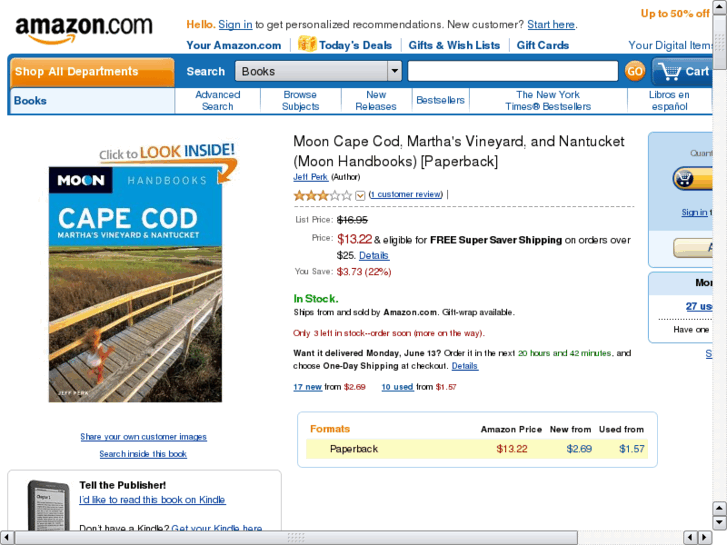
Task: Click the Kindle device image
Action: (40, 505)
